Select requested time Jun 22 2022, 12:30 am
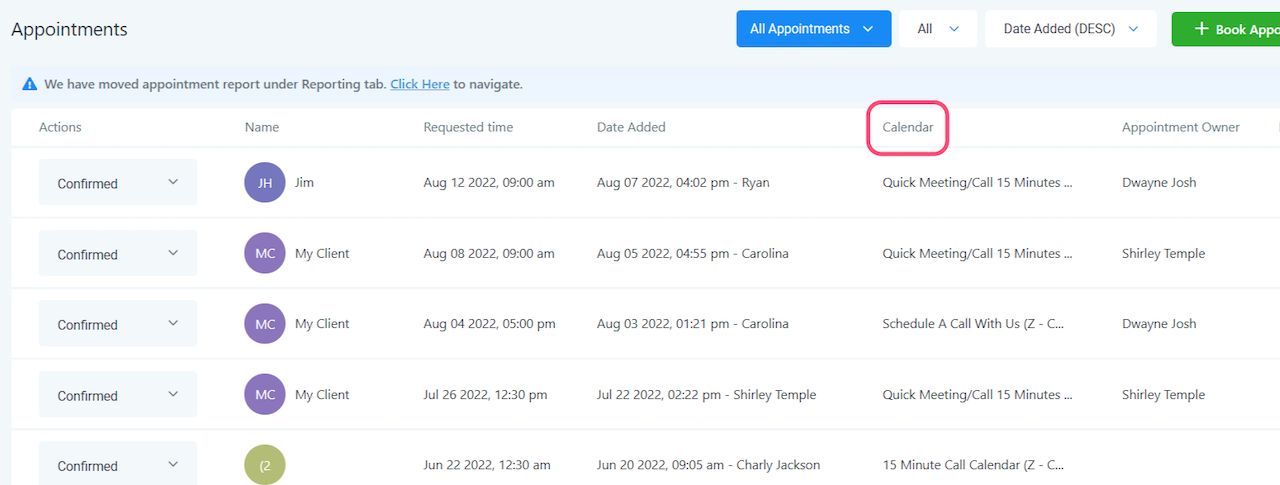1280x485 pixels. pos(489,465)
